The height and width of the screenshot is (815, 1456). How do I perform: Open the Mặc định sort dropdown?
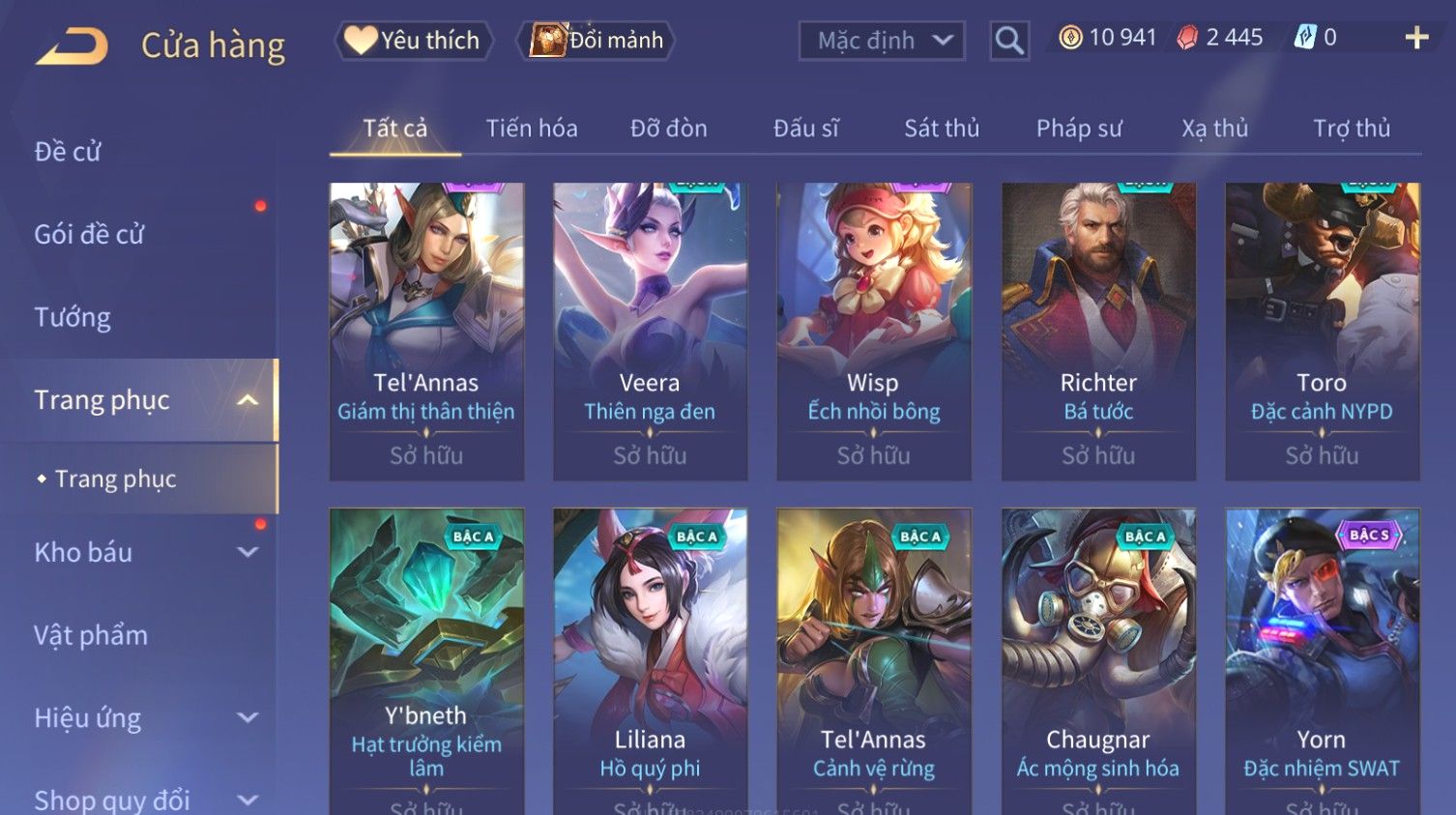click(882, 41)
